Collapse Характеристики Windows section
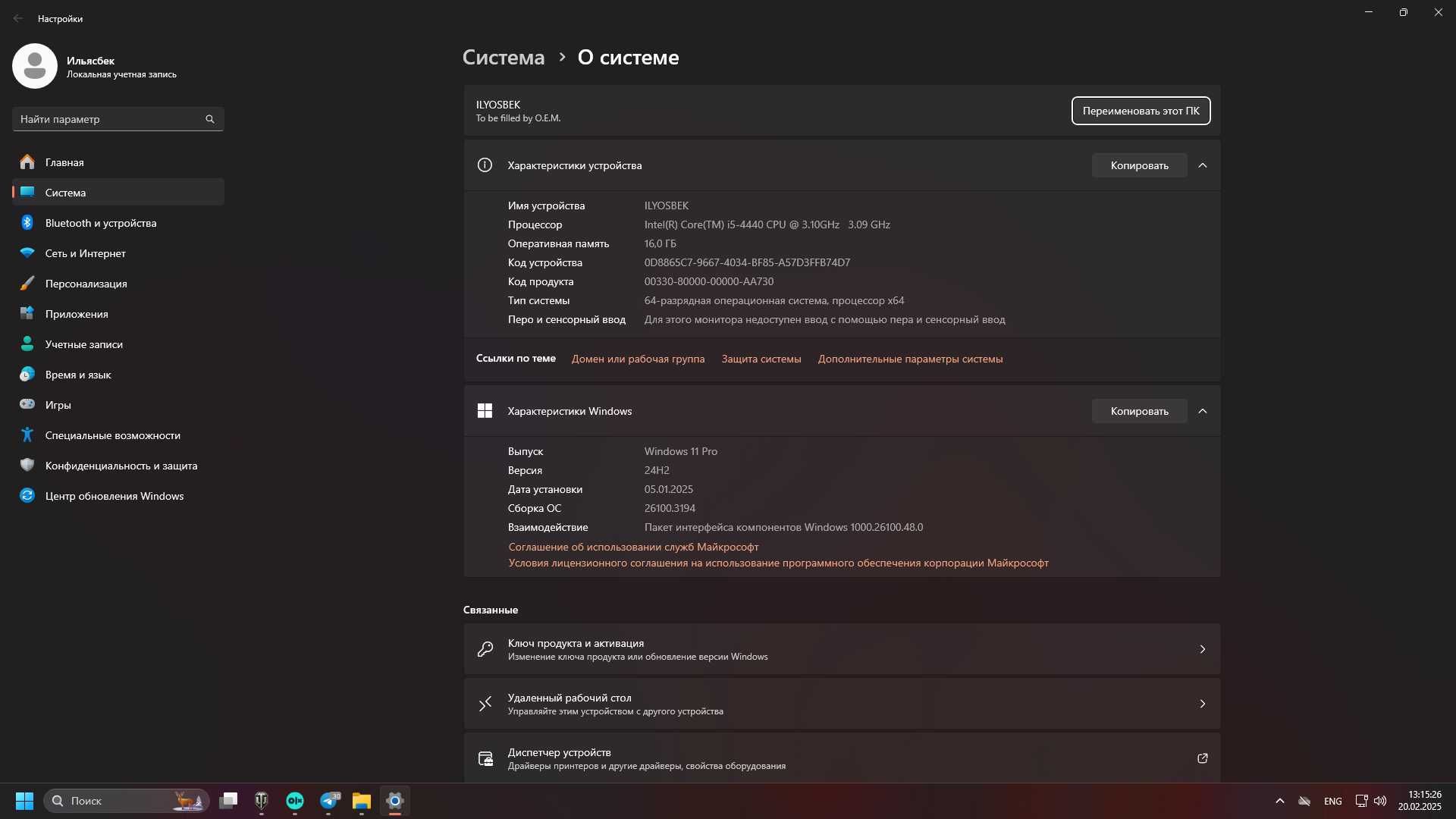This screenshot has width=1456, height=819. pyautogui.click(x=1203, y=411)
